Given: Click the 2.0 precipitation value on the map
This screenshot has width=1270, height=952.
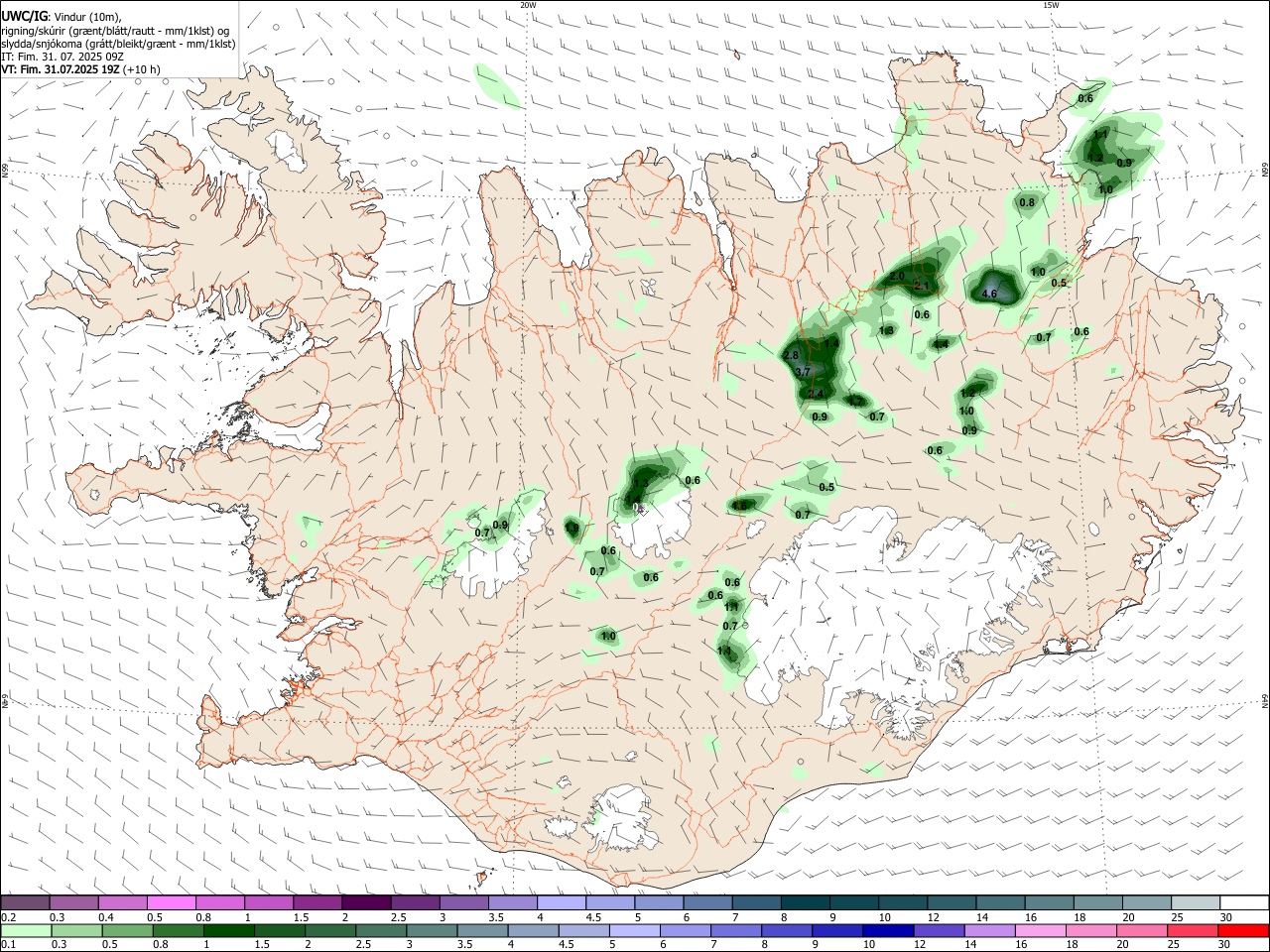Looking at the screenshot, I should tap(897, 276).
